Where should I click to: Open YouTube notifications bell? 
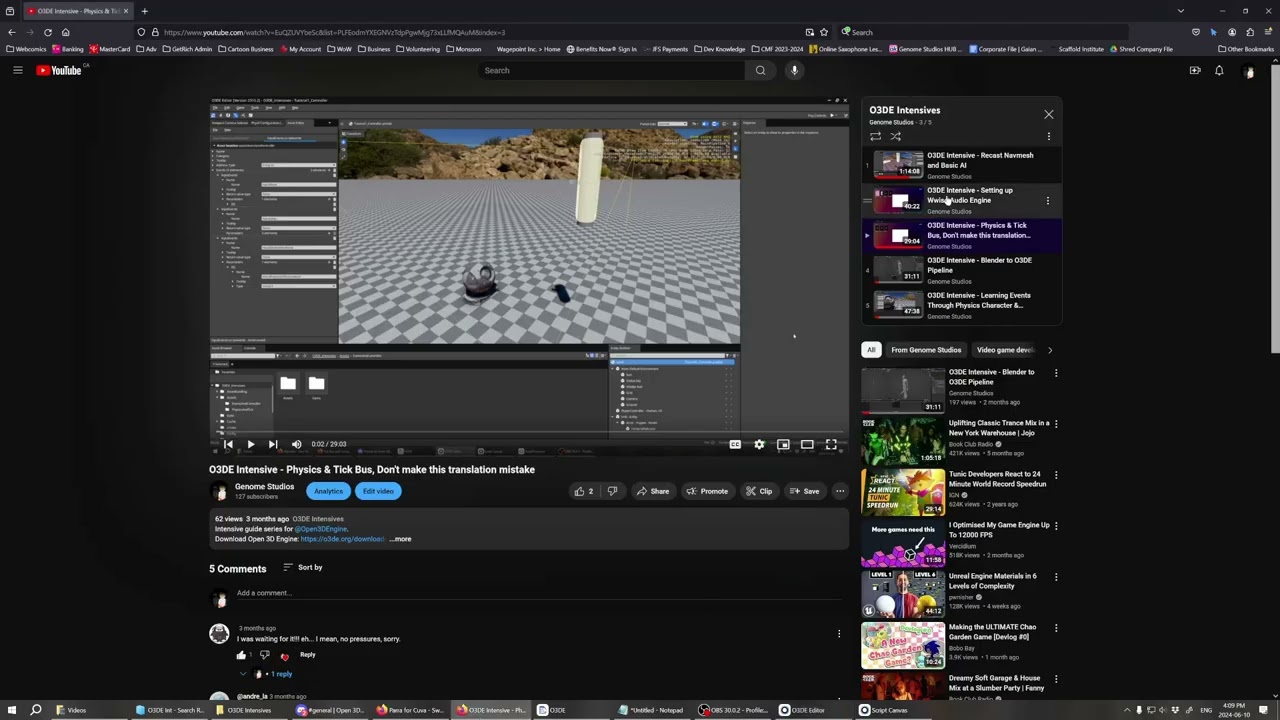pos(1219,70)
